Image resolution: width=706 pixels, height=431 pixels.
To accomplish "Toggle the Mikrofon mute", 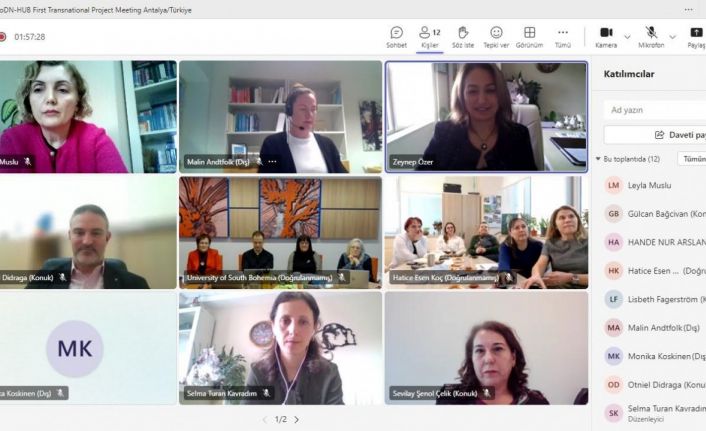I will 651,37.
